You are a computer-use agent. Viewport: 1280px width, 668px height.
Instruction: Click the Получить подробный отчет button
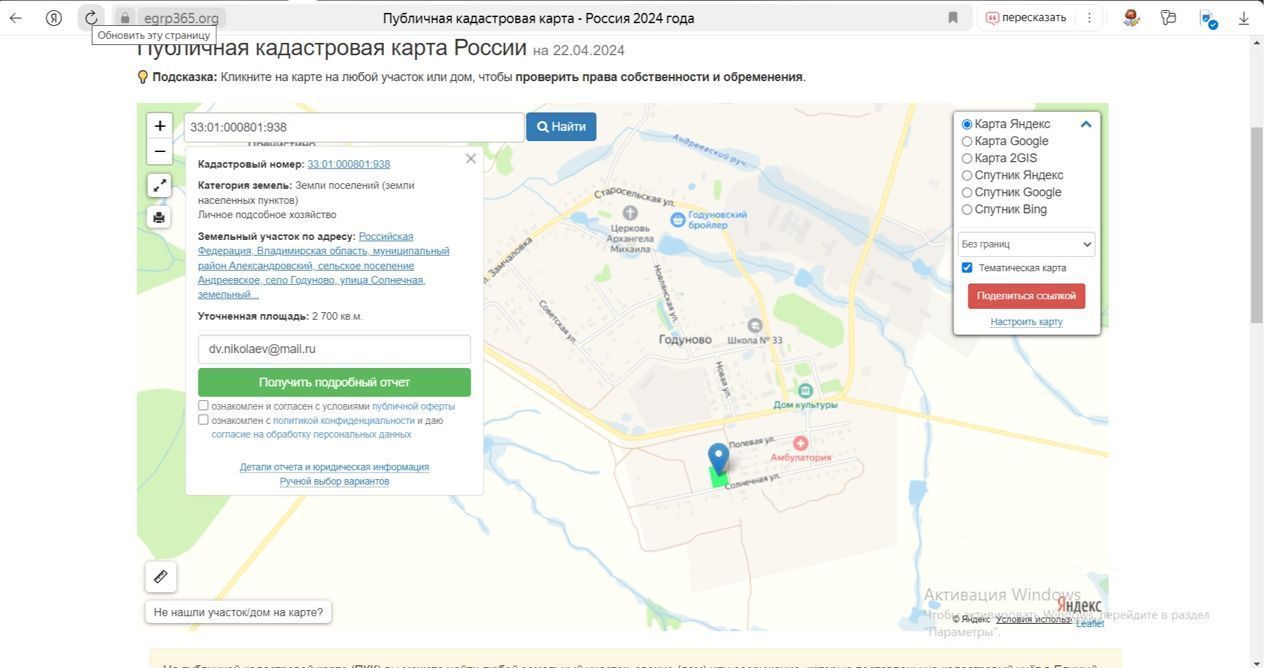334,382
